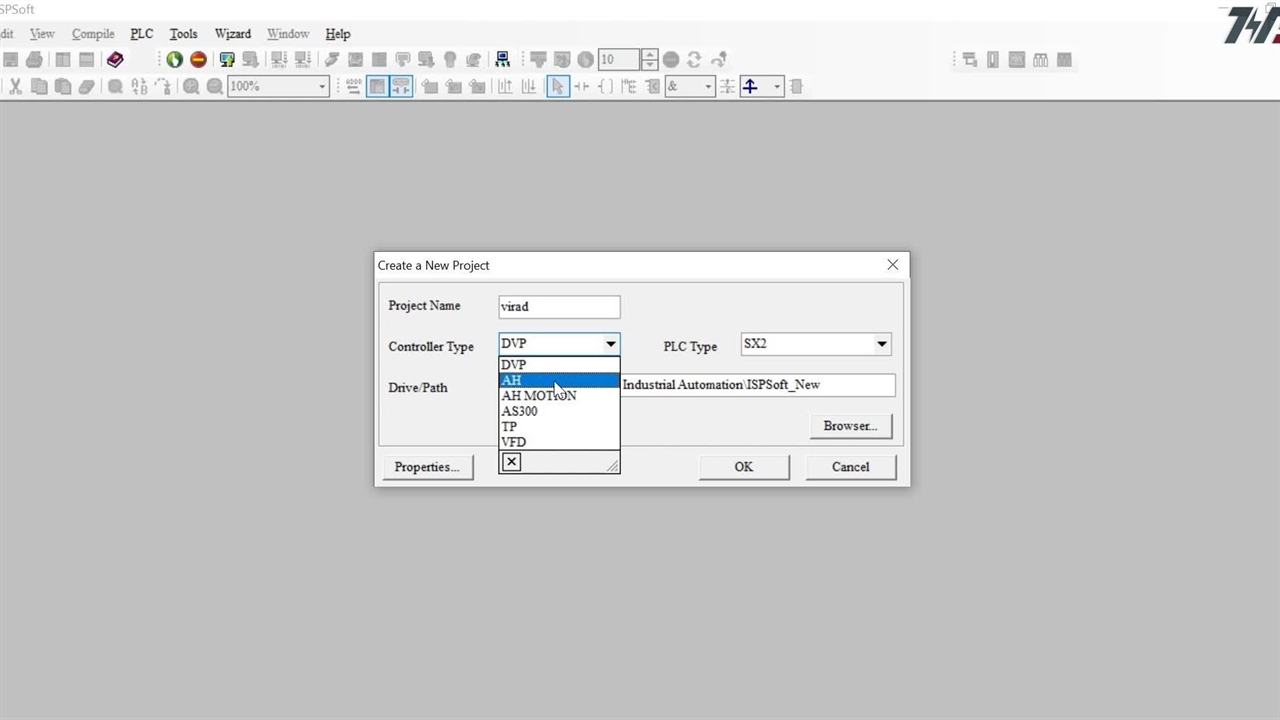The height and width of the screenshot is (720, 1280).
Task: Select the arrow pointer selection tool
Action: point(557,87)
